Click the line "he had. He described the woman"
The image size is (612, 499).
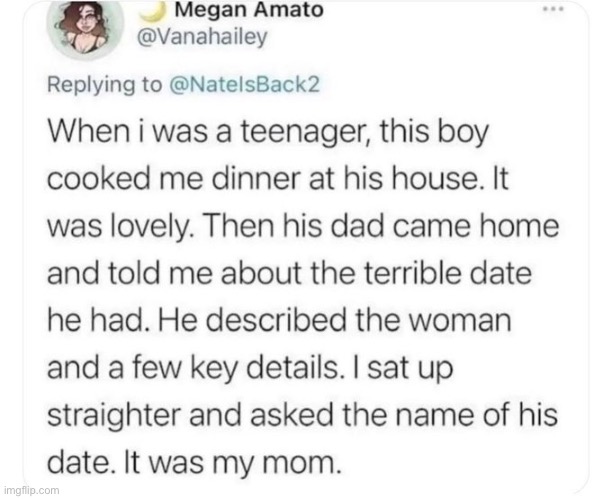coord(279,321)
